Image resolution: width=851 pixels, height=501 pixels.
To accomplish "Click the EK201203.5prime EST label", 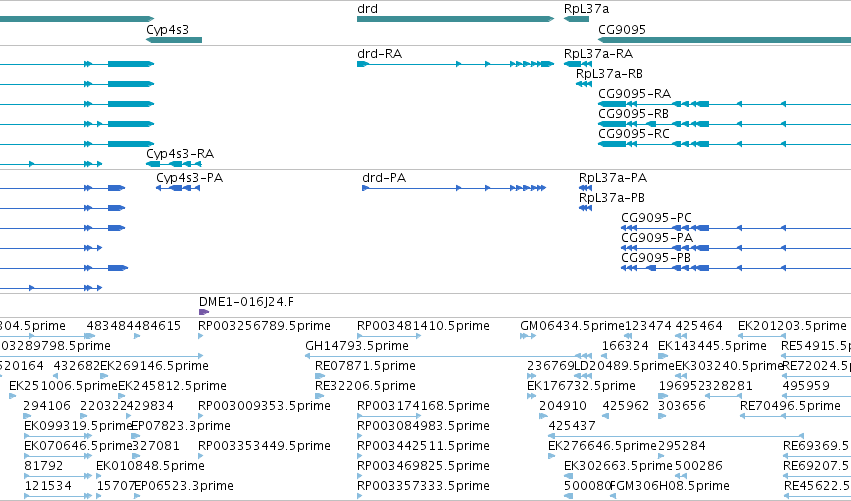I will coord(792,326).
